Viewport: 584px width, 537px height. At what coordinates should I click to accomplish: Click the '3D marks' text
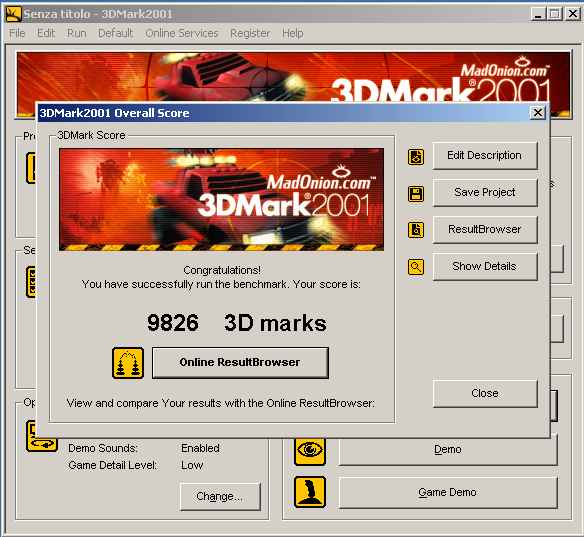coord(275,323)
